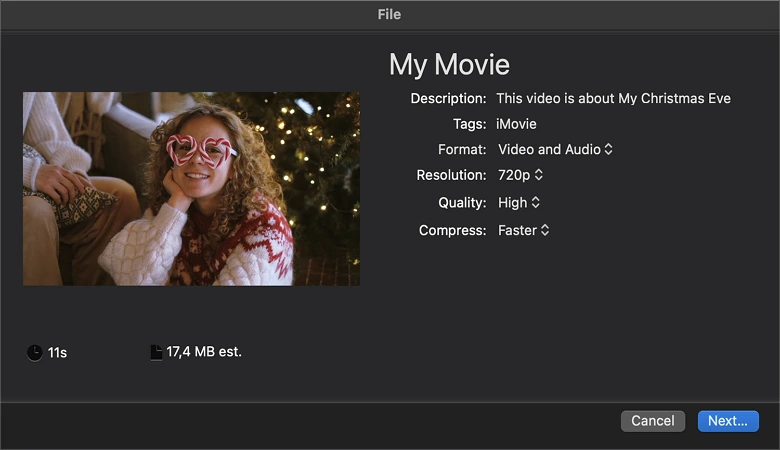Click the Format: label
Image resolution: width=780 pixels, height=450 pixels.
(x=462, y=149)
